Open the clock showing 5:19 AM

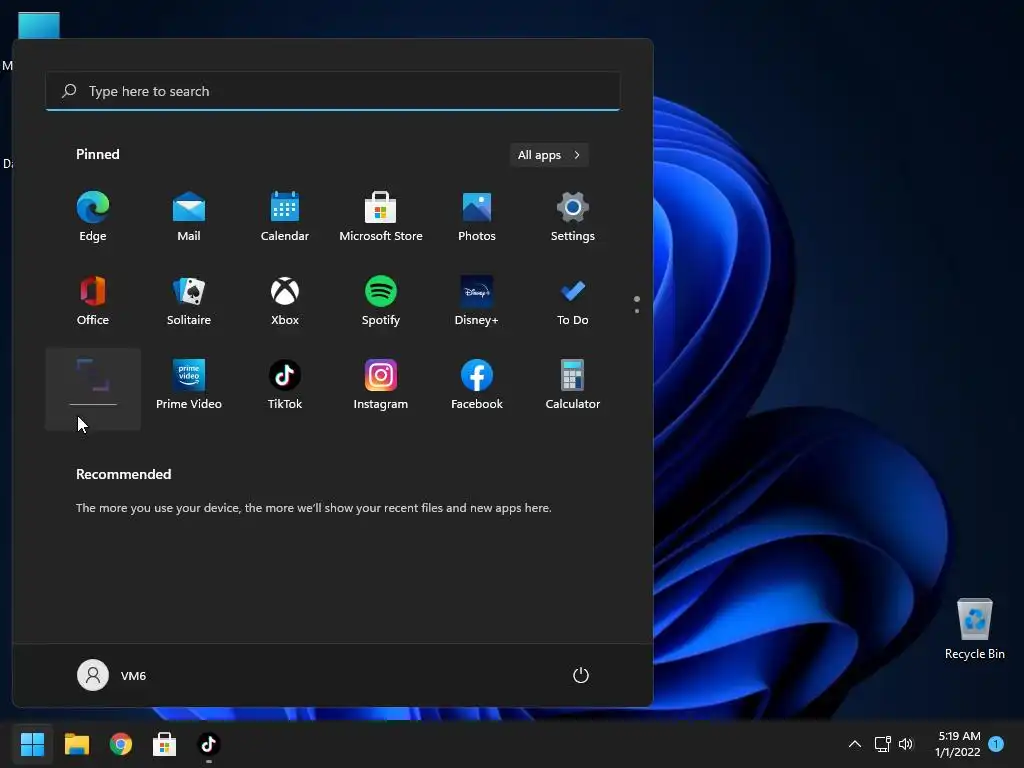958,744
